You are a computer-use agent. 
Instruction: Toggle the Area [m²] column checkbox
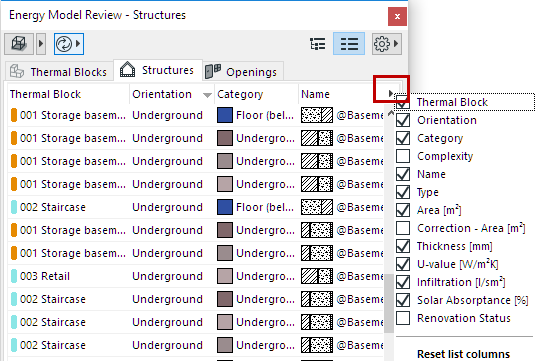click(403, 210)
